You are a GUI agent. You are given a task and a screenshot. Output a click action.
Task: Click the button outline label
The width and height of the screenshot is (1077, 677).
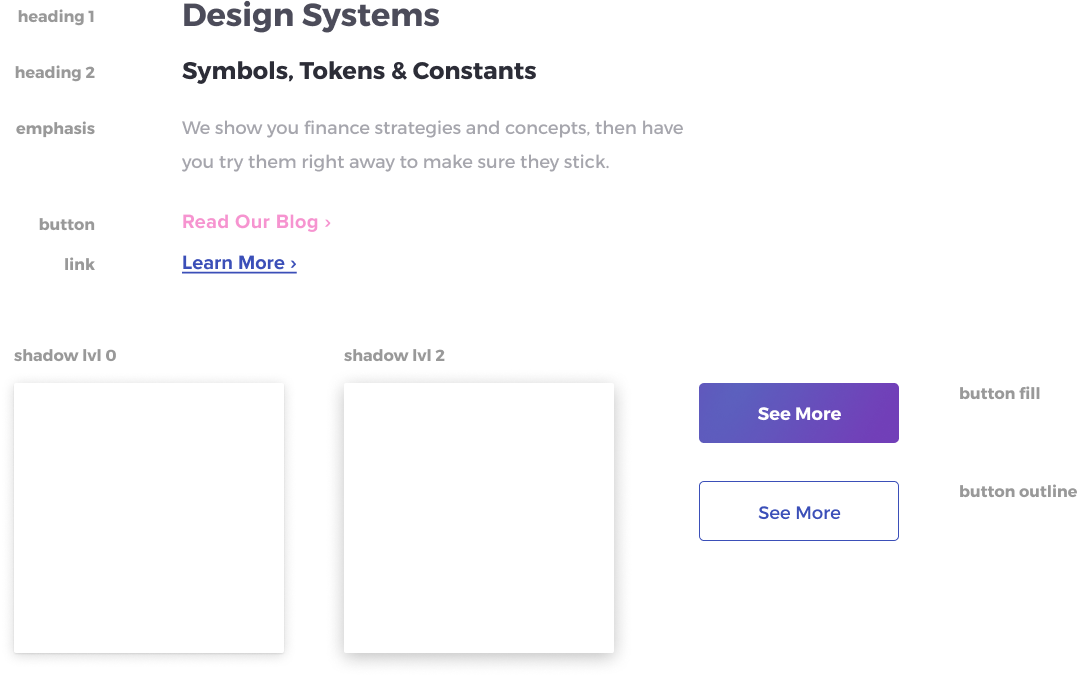pyautogui.click(x=1018, y=492)
